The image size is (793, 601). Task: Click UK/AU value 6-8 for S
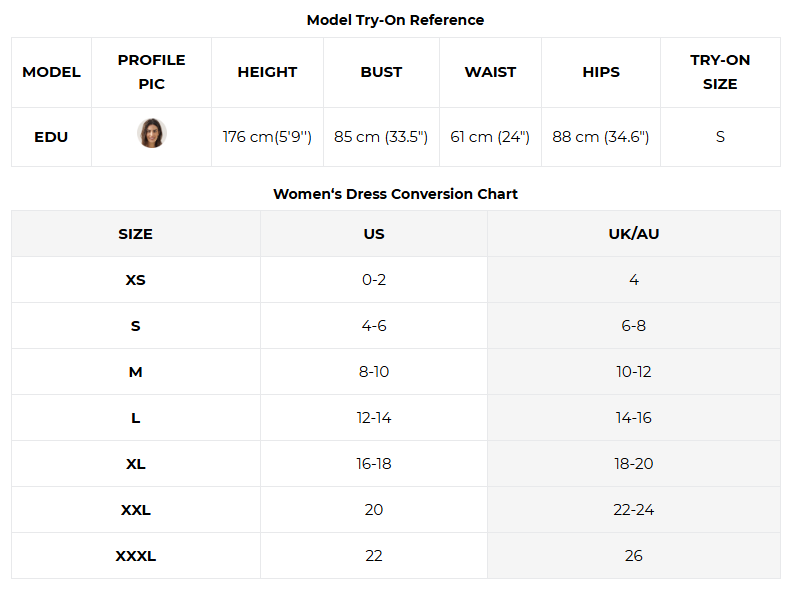tap(634, 326)
